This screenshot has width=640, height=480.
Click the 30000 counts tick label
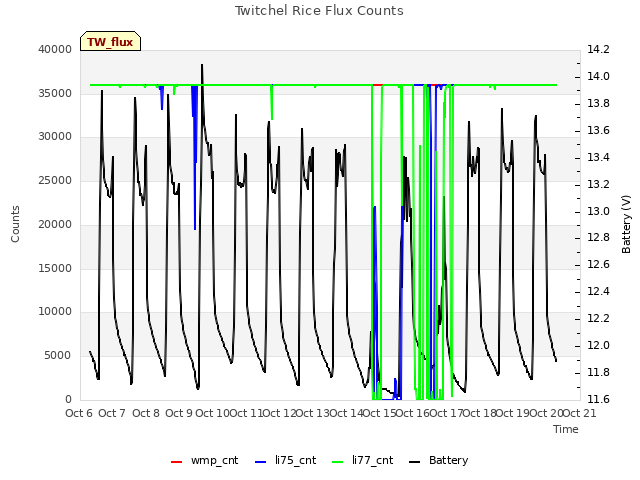tap(55, 137)
